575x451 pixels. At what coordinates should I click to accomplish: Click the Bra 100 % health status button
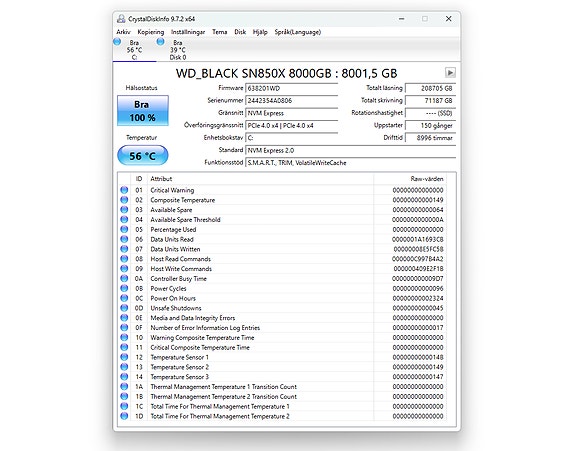143,111
